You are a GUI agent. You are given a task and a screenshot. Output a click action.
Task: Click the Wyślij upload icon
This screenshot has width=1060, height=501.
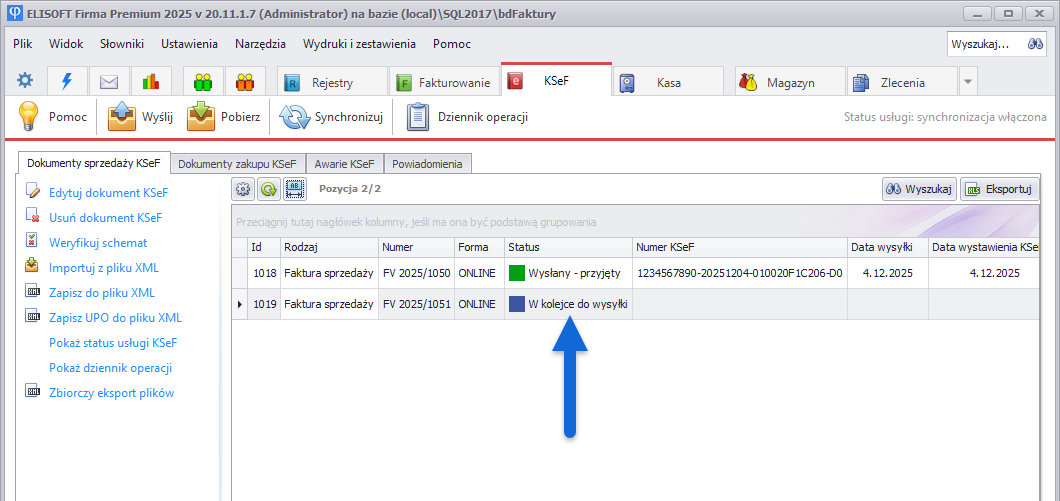[121, 117]
